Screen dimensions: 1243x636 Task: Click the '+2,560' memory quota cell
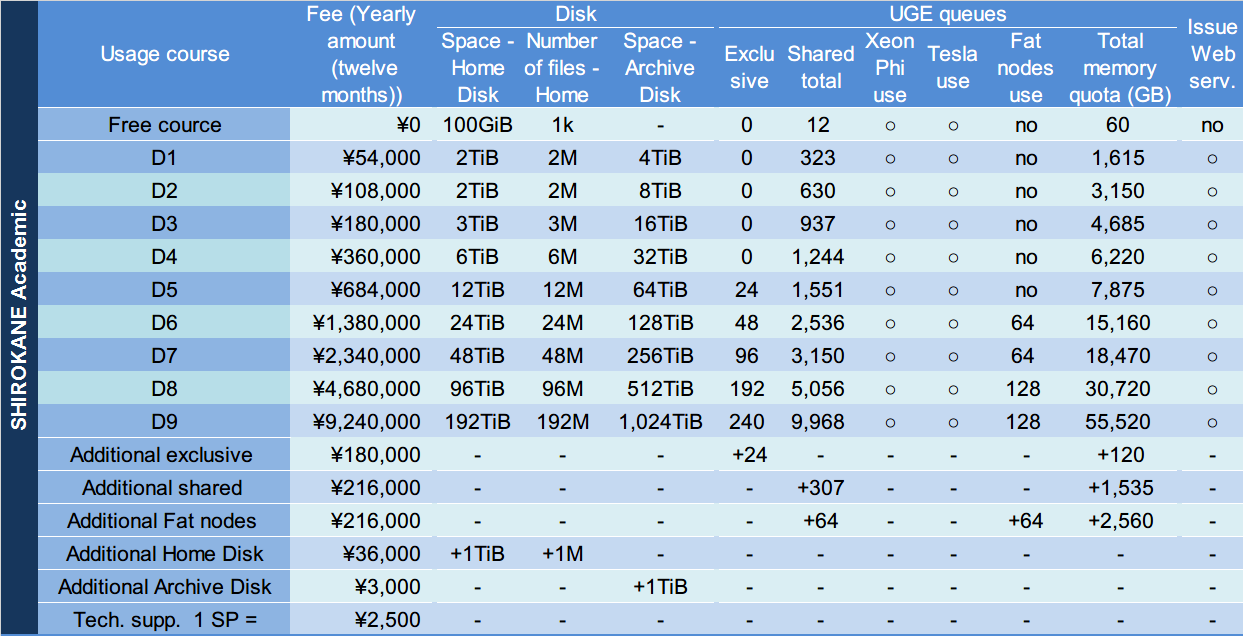tap(1119, 521)
